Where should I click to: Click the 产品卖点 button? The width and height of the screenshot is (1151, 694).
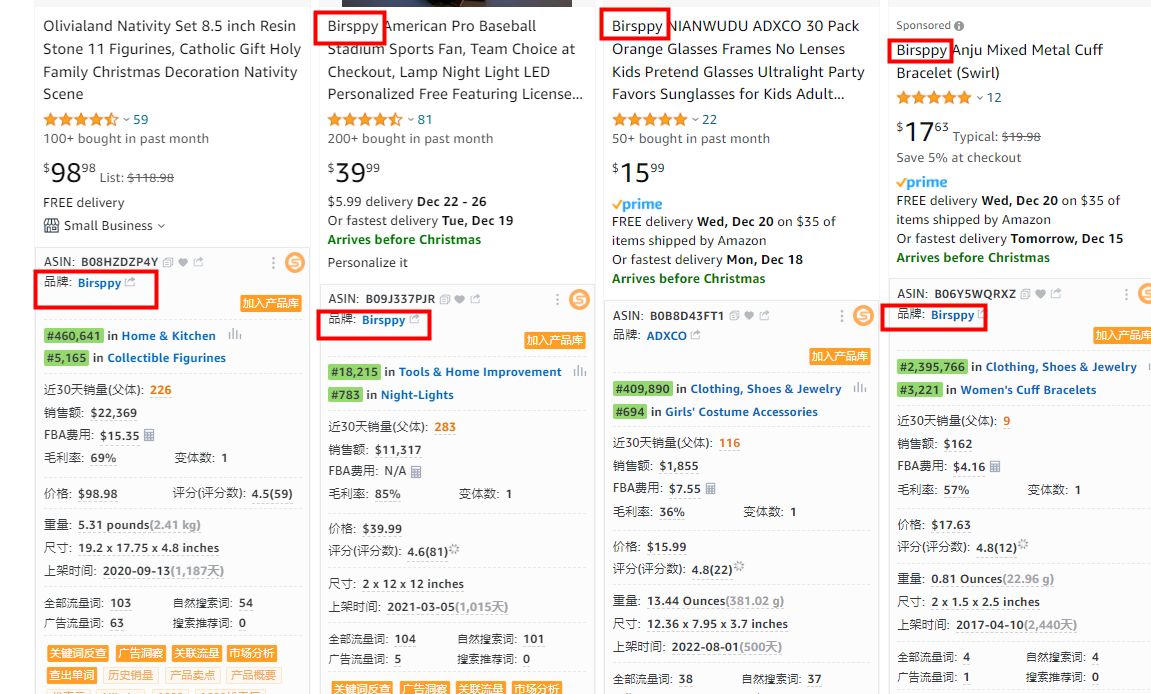[x=192, y=675]
